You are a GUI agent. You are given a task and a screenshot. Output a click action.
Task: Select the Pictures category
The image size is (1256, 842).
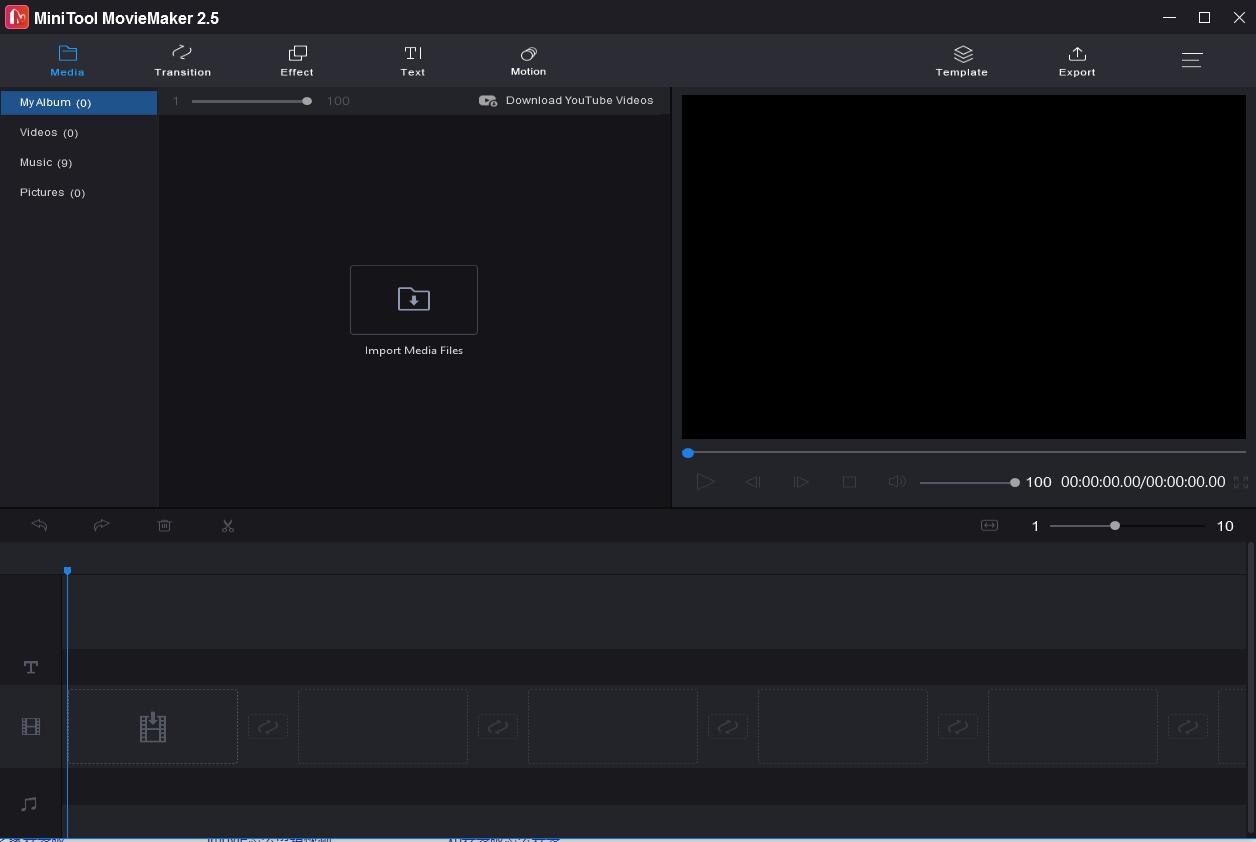coord(79,192)
